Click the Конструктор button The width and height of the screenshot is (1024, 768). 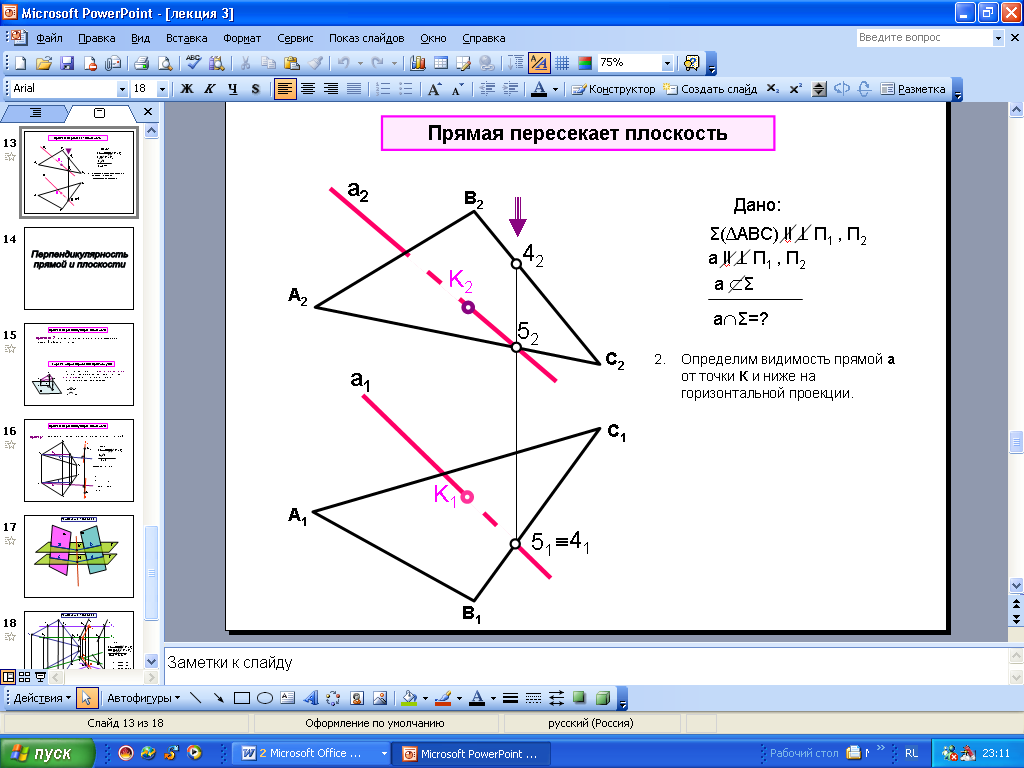[614, 89]
